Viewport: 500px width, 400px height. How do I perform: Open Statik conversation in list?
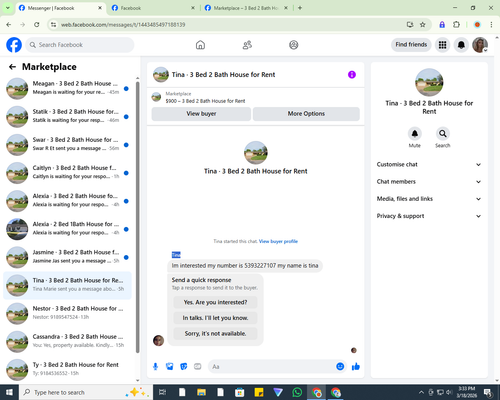[x=67, y=117]
